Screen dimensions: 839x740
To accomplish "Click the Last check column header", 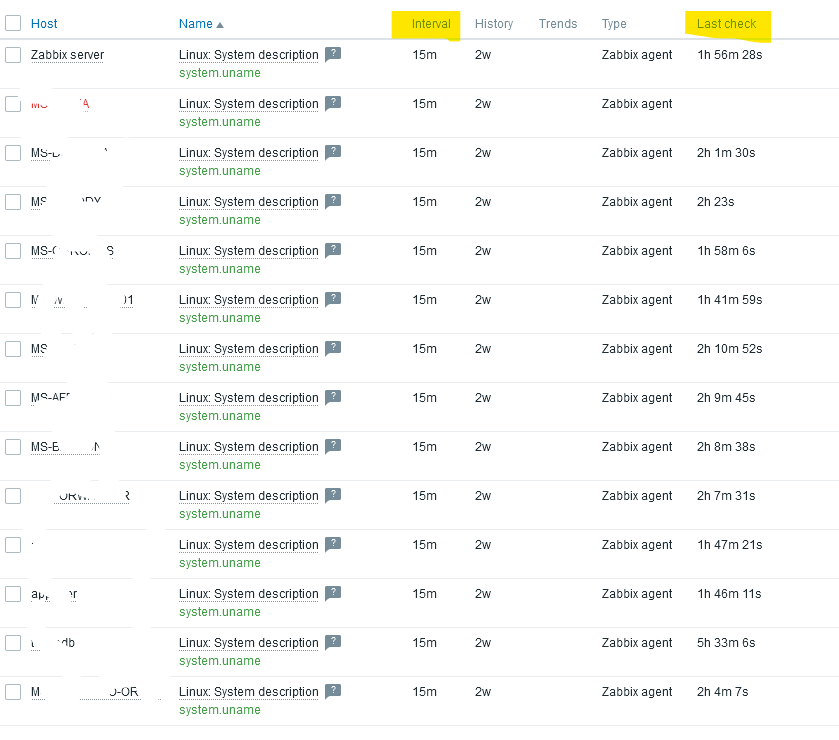I will [x=726, y=24].
